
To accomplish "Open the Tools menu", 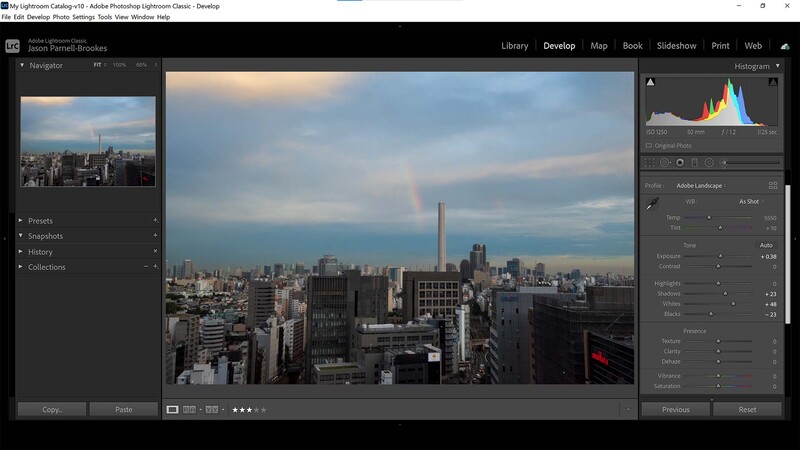I will [105, 17].
